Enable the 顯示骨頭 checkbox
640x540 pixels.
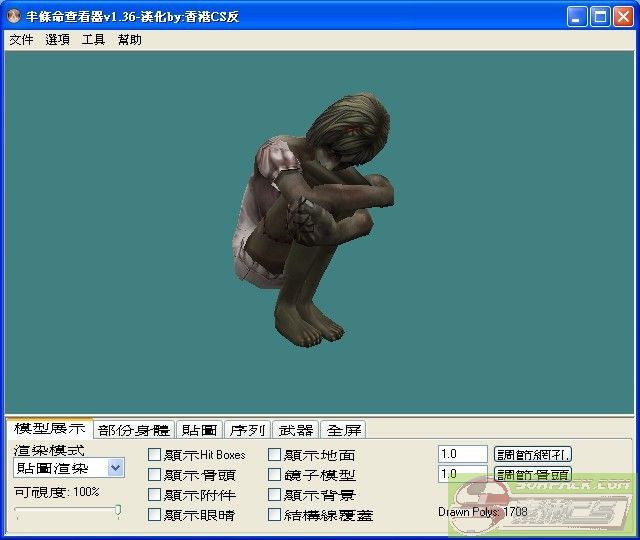tap(154, 475)
